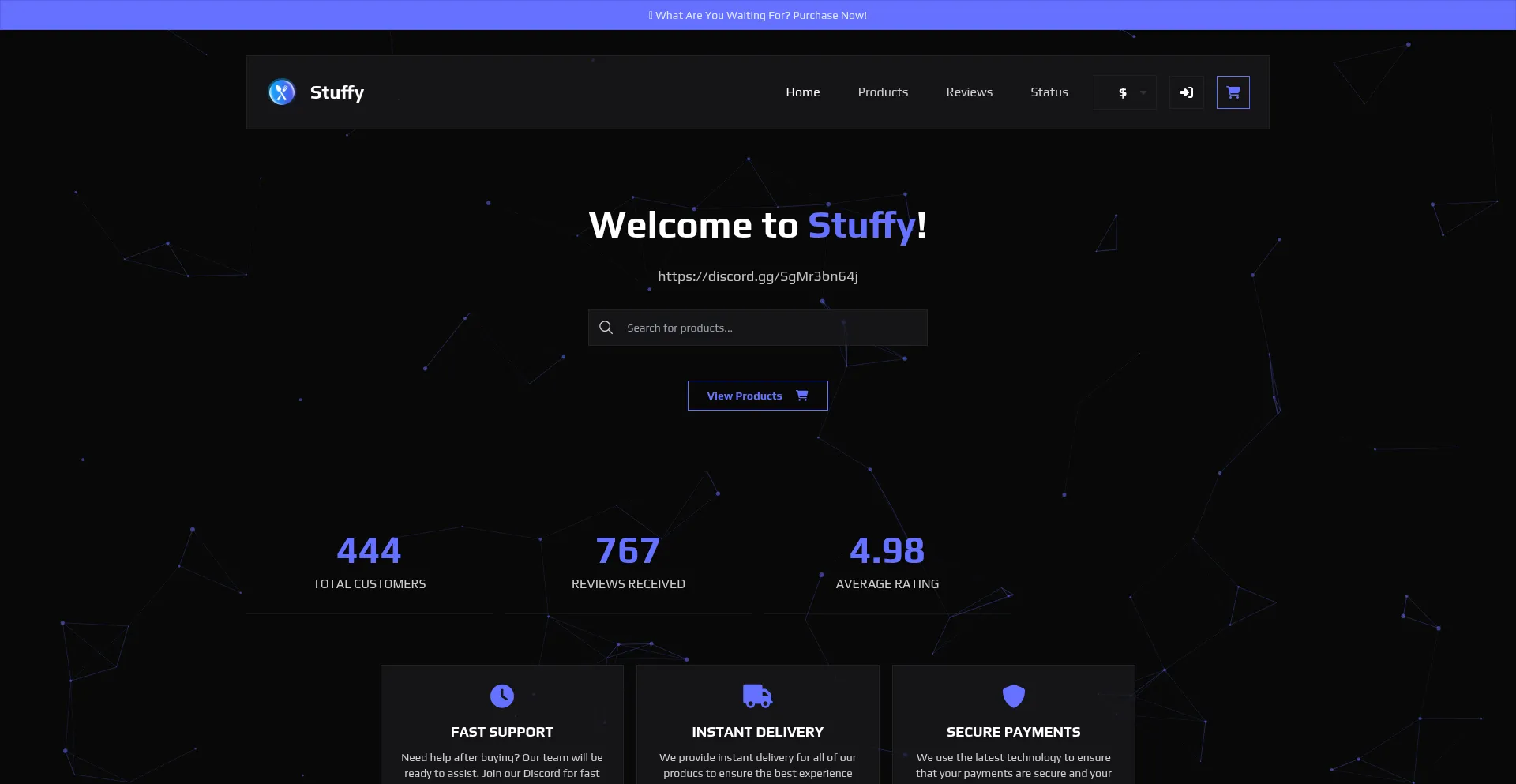Click the Fast Support heading

[501, 732]
